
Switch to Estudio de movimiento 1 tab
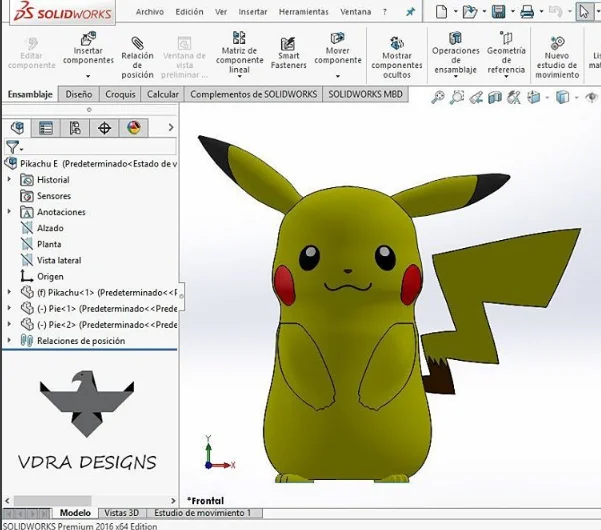[x=201, y=512]
